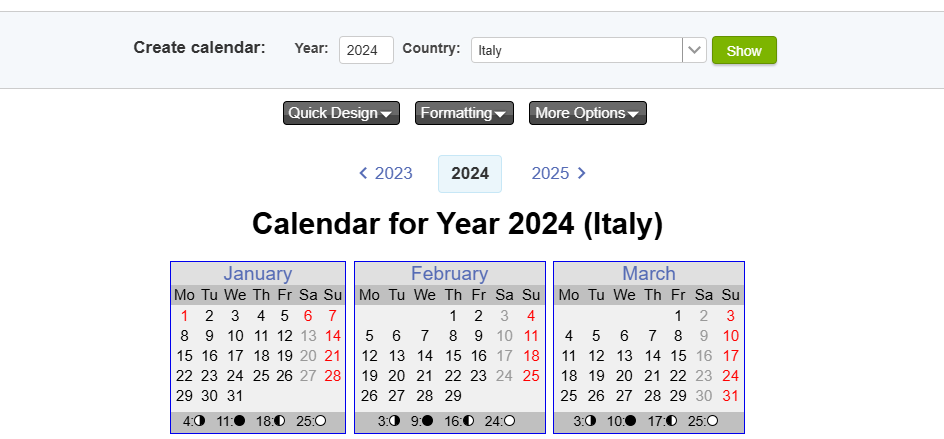Click the green Show button
Image resolution: width=944 pixels, height=439 pixels.
(744, 51)
